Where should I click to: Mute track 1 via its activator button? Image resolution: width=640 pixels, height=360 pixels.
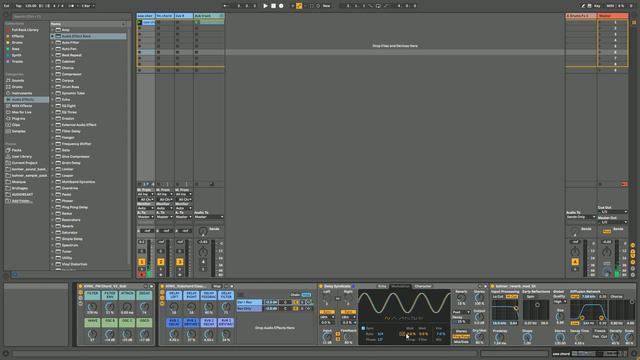pos(142,262)
